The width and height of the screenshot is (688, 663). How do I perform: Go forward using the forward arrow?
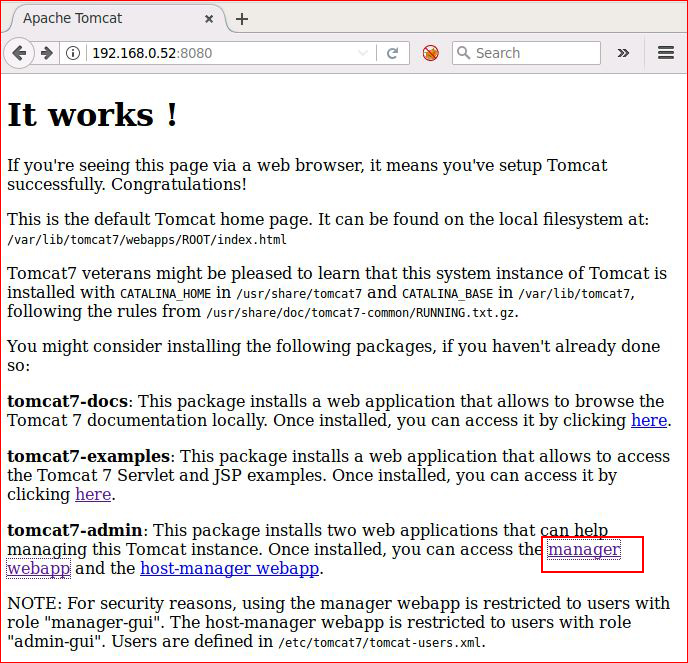pos(47,53)
